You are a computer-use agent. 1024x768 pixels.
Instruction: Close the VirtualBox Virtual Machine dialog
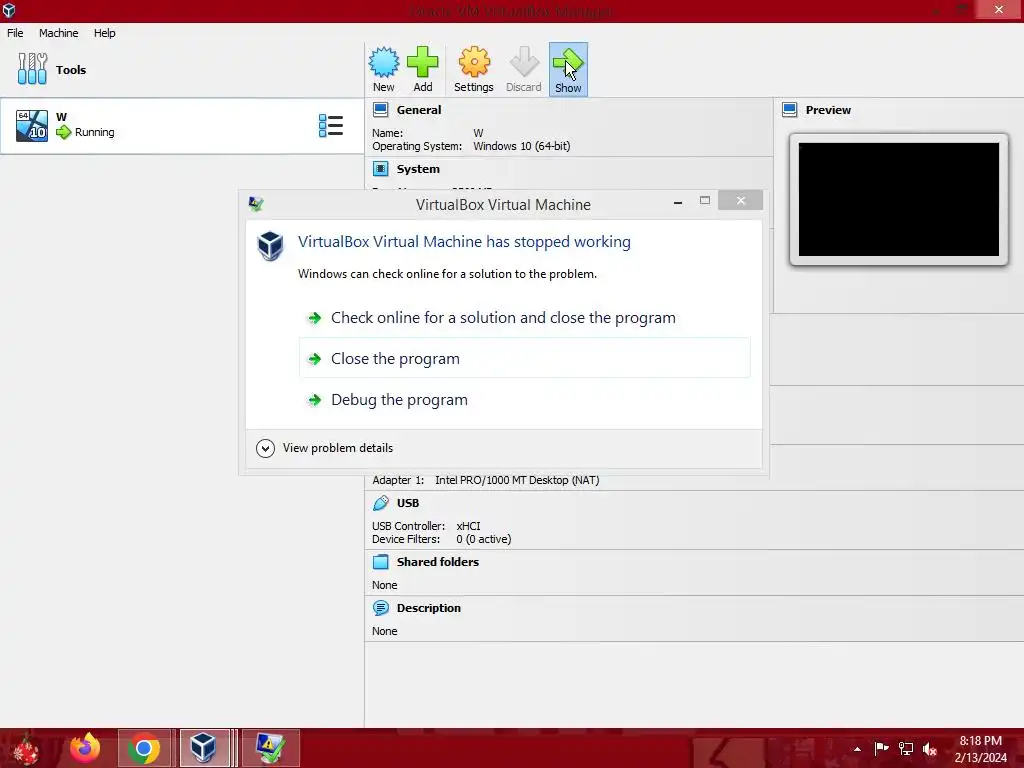pos(741,200)
